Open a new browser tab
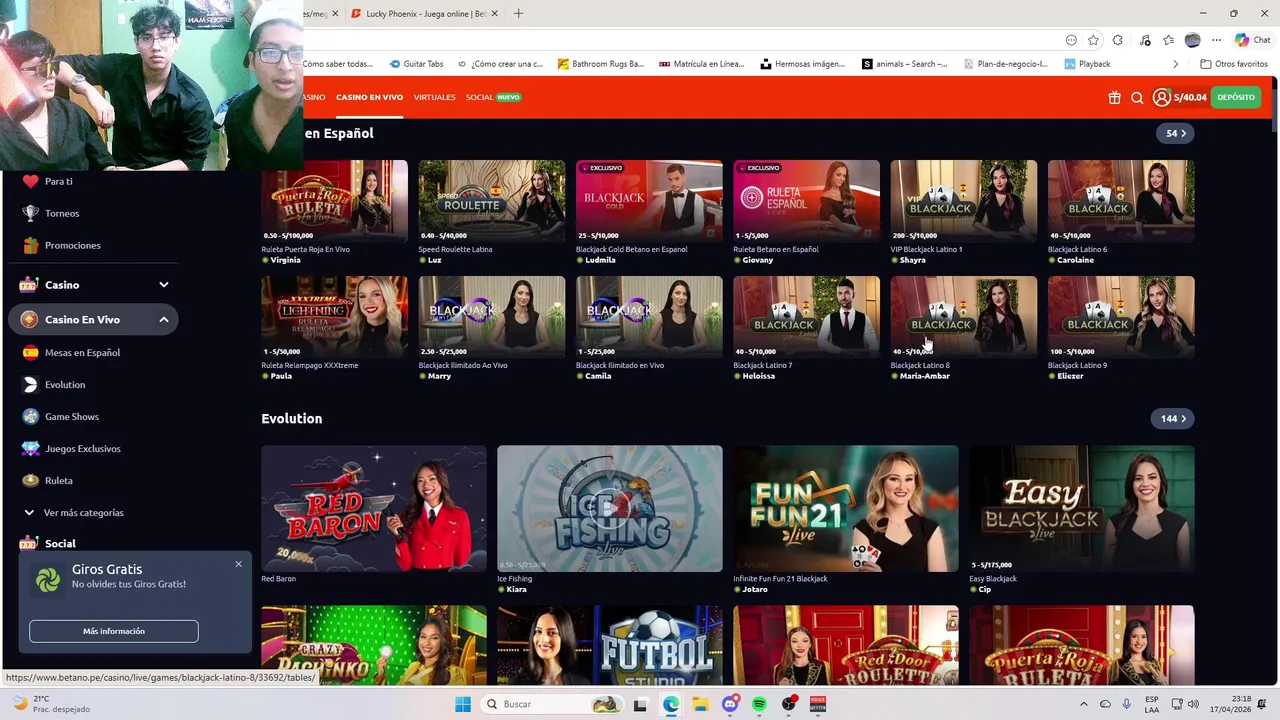 coord(518,13)
